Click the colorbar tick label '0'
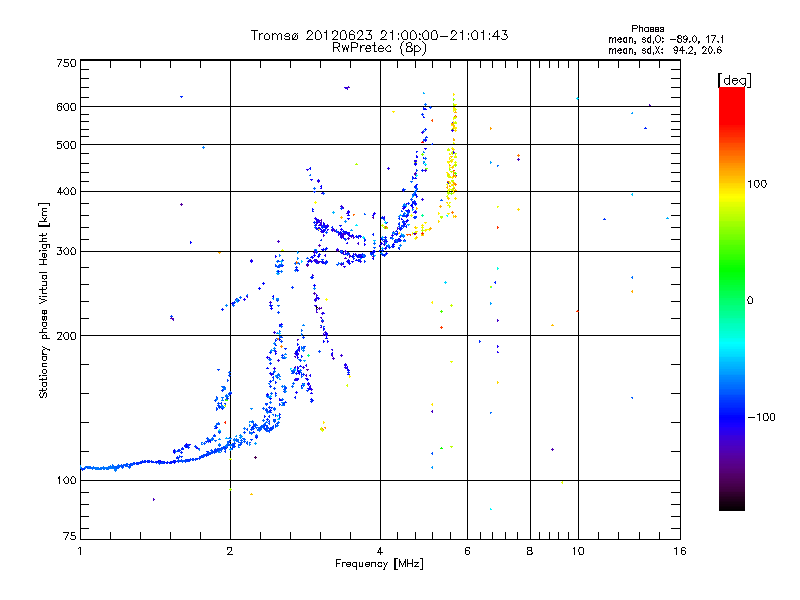Image resolution: width=800 pixels, height=600 pixels. point(750,301)
